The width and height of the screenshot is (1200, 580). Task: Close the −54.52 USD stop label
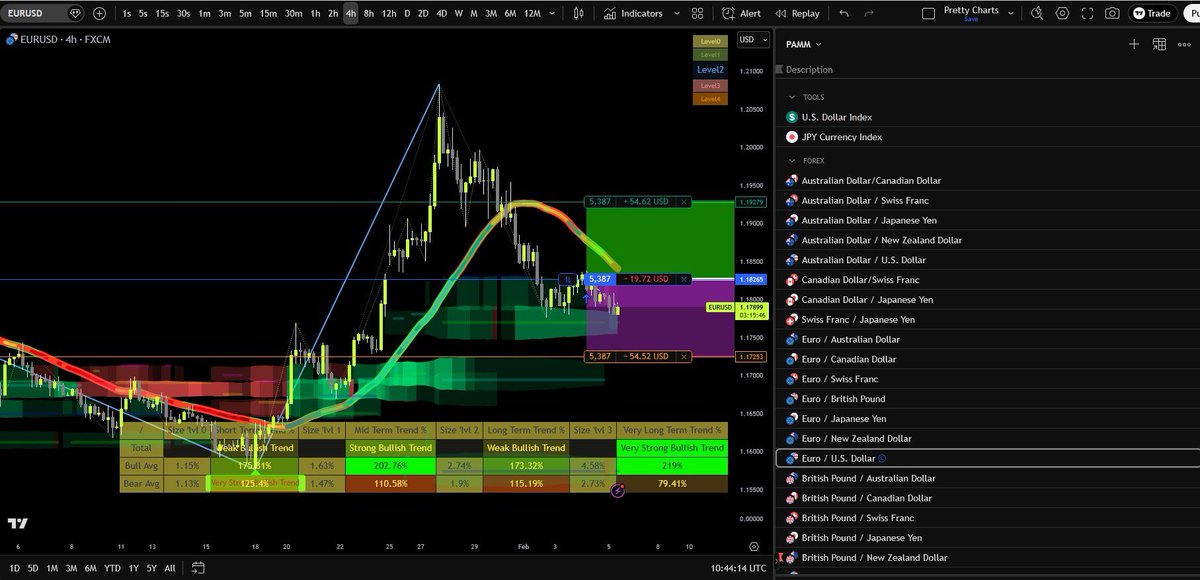tap(684, 356)
